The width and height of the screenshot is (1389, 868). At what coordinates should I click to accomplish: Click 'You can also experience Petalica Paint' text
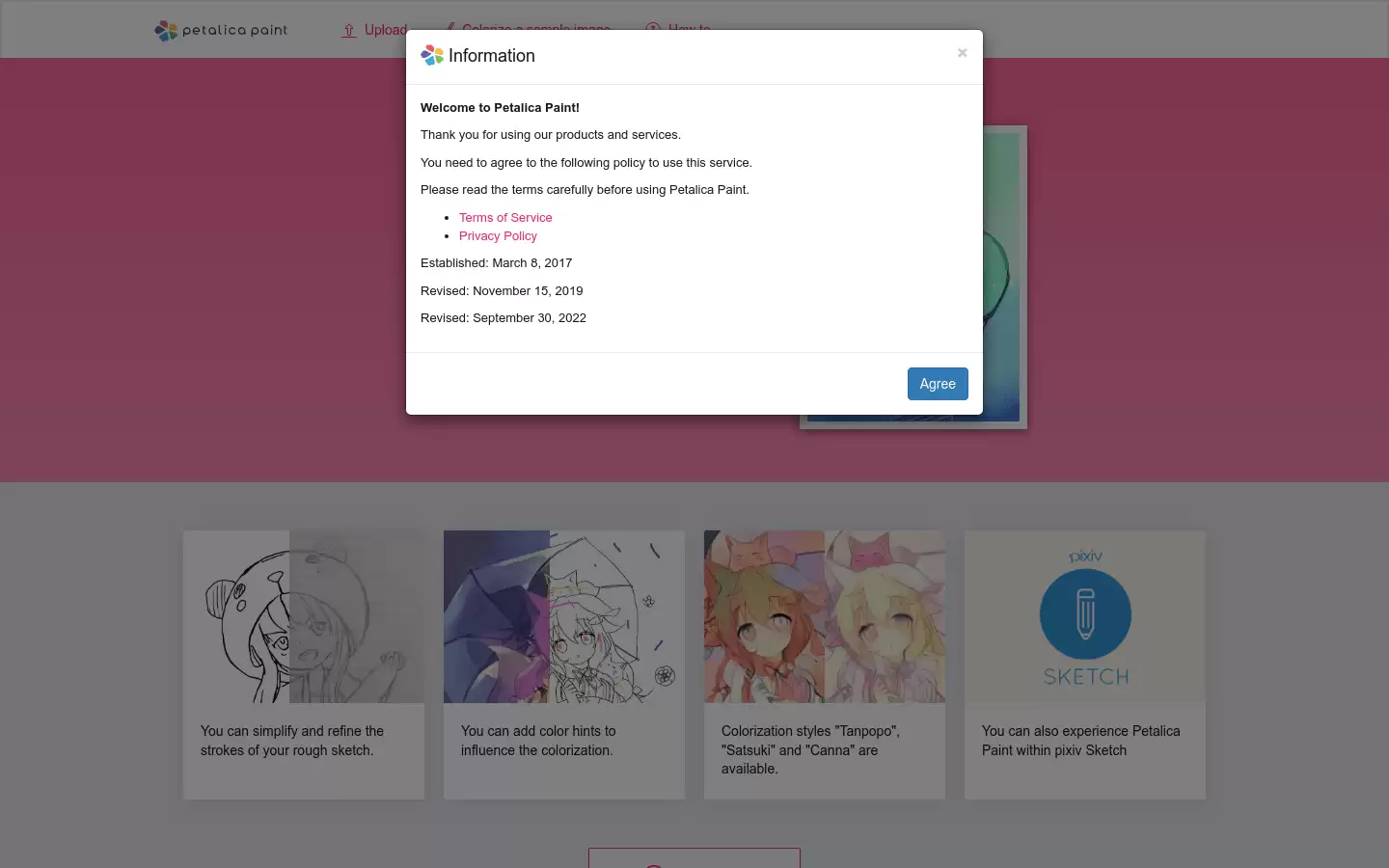click(x=1080, y=741)
